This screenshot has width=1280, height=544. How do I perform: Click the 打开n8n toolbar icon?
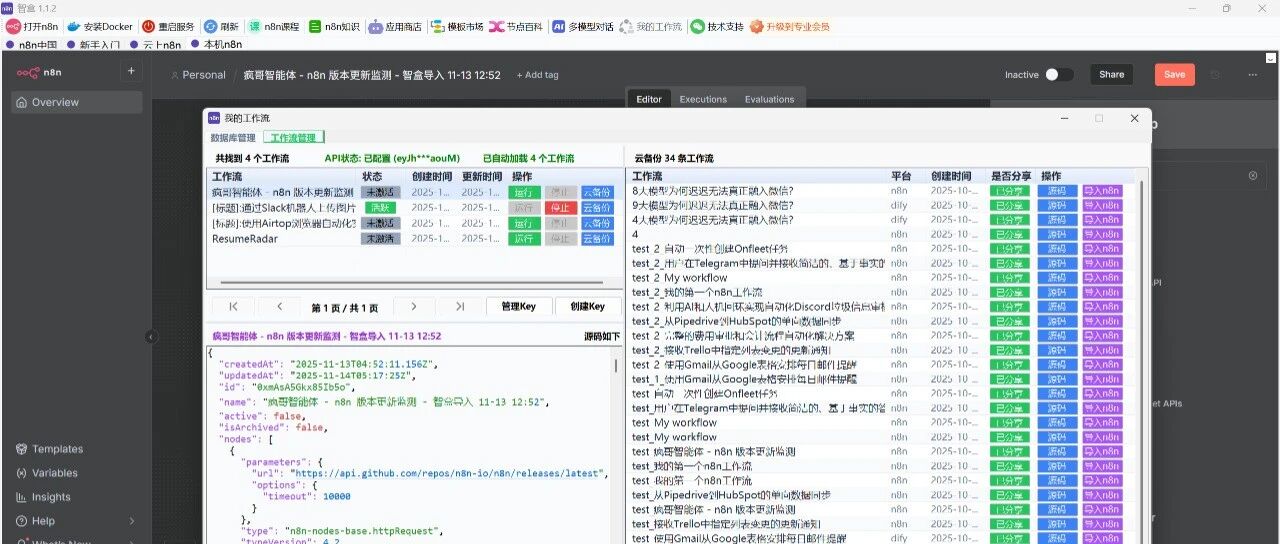coord(14,27)
